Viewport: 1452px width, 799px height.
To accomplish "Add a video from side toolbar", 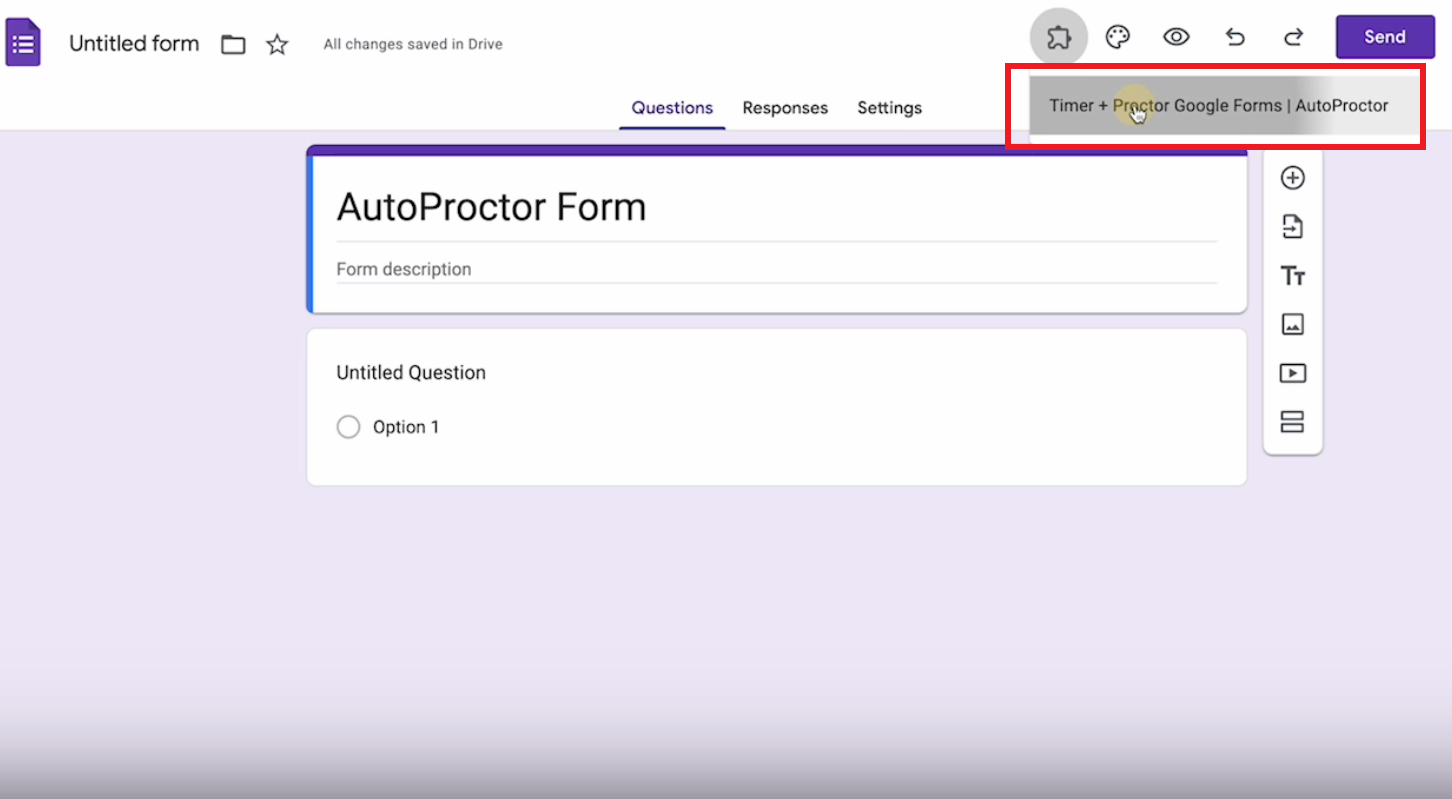I will point(1293,373).
